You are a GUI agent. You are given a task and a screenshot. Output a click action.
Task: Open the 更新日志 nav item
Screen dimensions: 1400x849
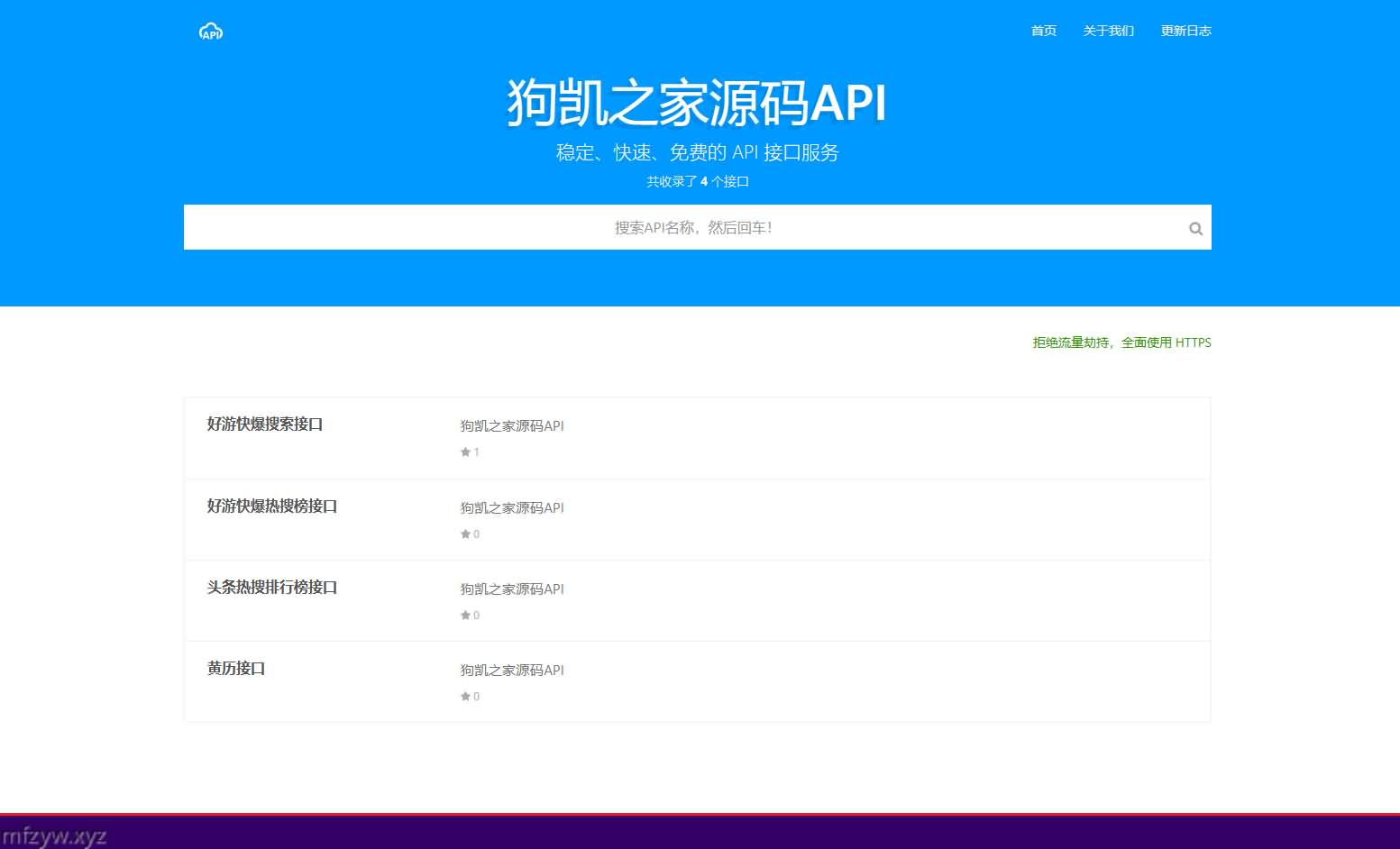pyautogui.click(x=1185, y=31)
